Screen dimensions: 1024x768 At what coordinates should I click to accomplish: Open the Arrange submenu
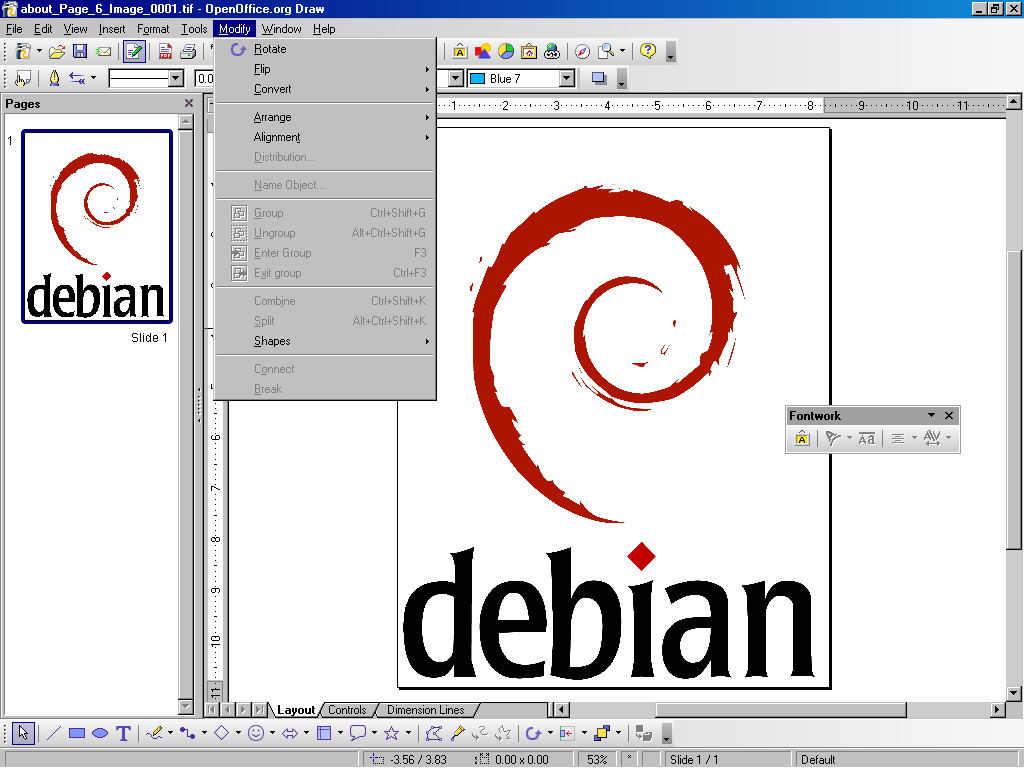point(273,117)
